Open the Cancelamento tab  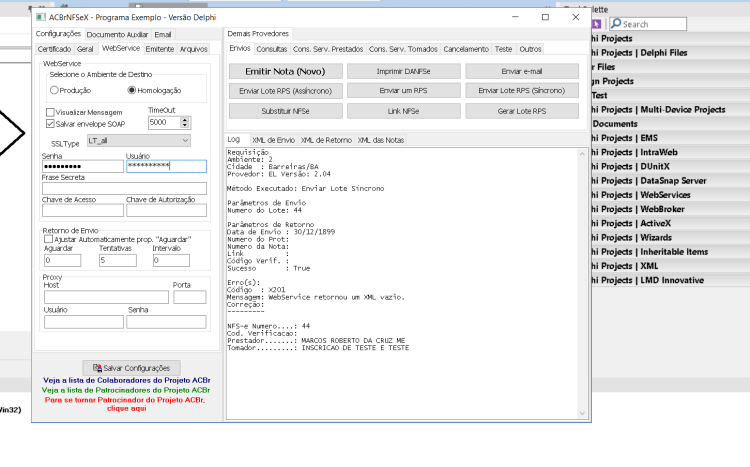[466, 49]
